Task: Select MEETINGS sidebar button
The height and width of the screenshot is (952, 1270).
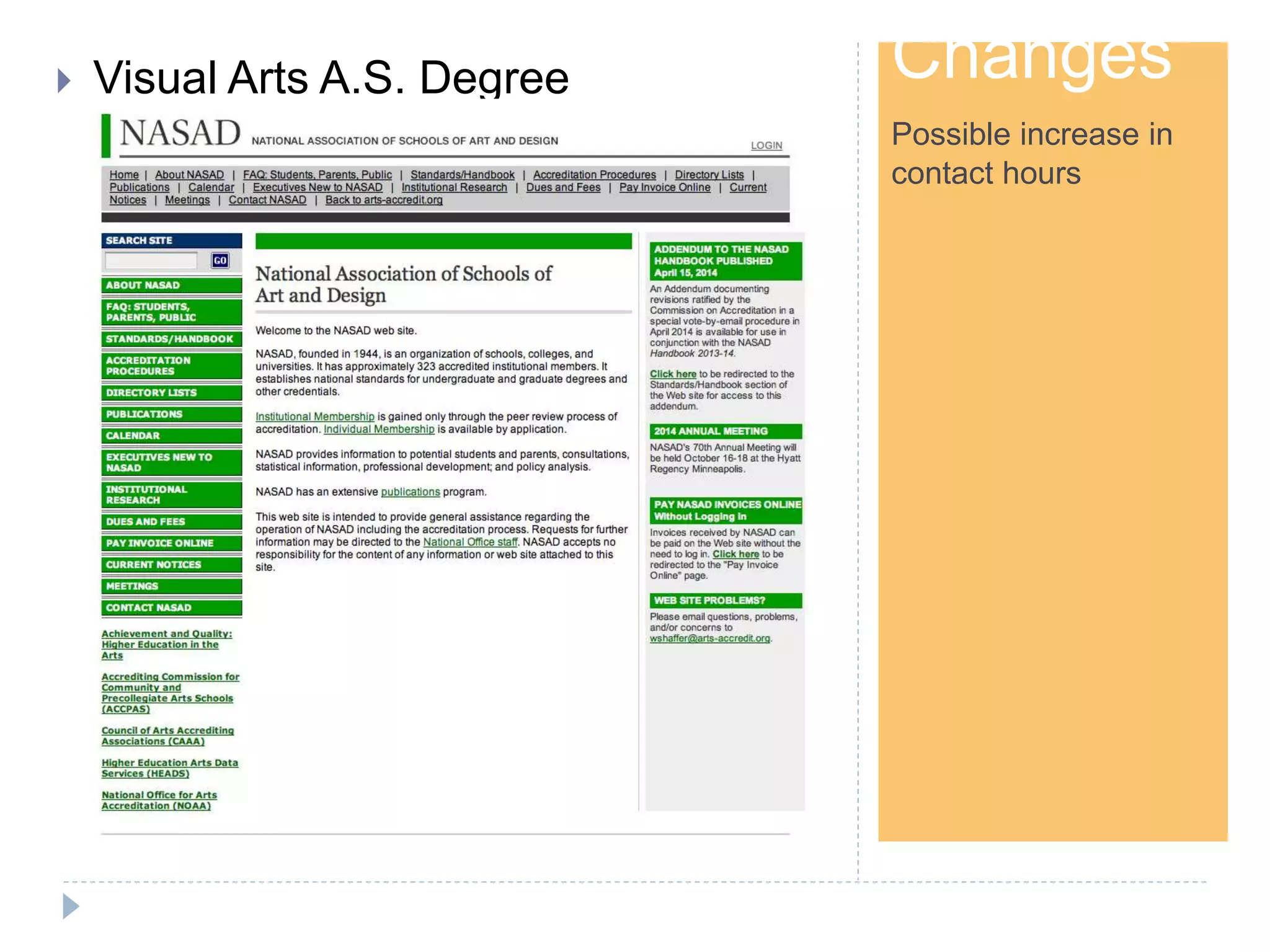Action: coord(172,586)
